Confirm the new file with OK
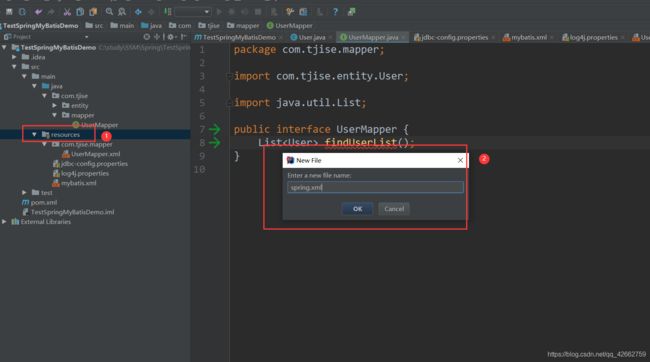Screen dimensions: 650x362 coord(357,209)
